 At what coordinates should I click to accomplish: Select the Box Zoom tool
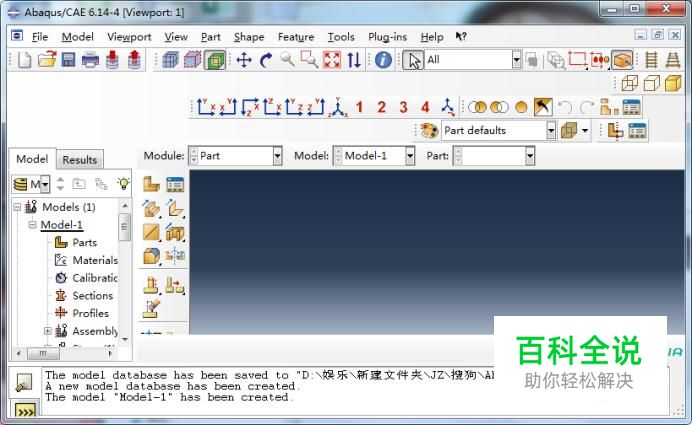(x=309, y=60)
